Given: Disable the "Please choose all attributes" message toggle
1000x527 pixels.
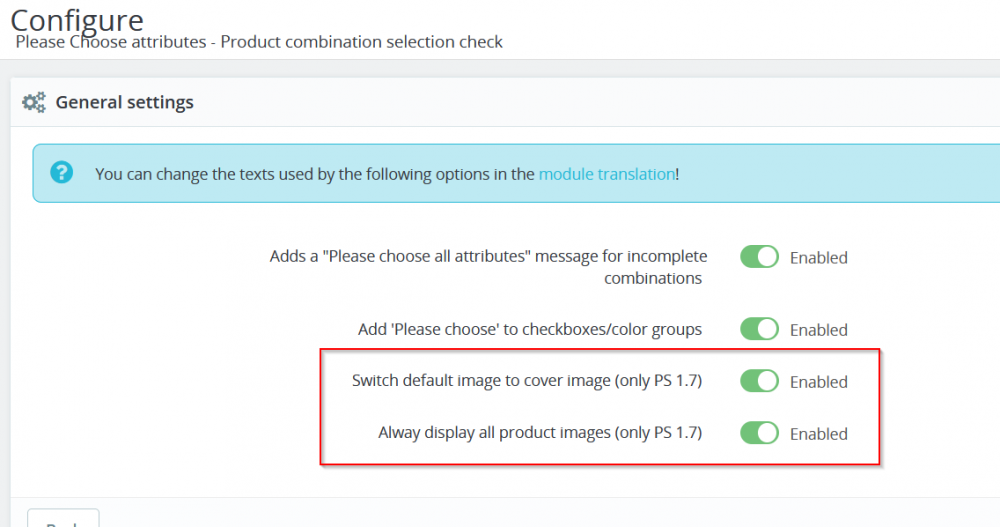Looking at the screenshot, I should tap(759, 257).
